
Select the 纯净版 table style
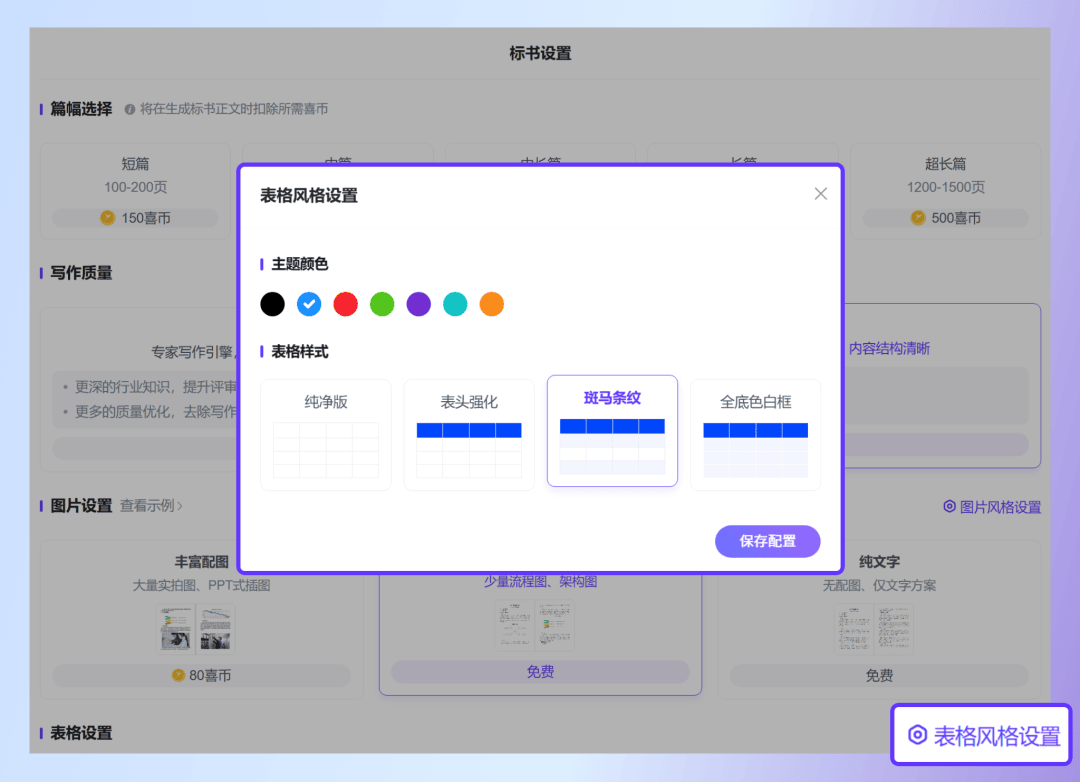click(326, 435)
